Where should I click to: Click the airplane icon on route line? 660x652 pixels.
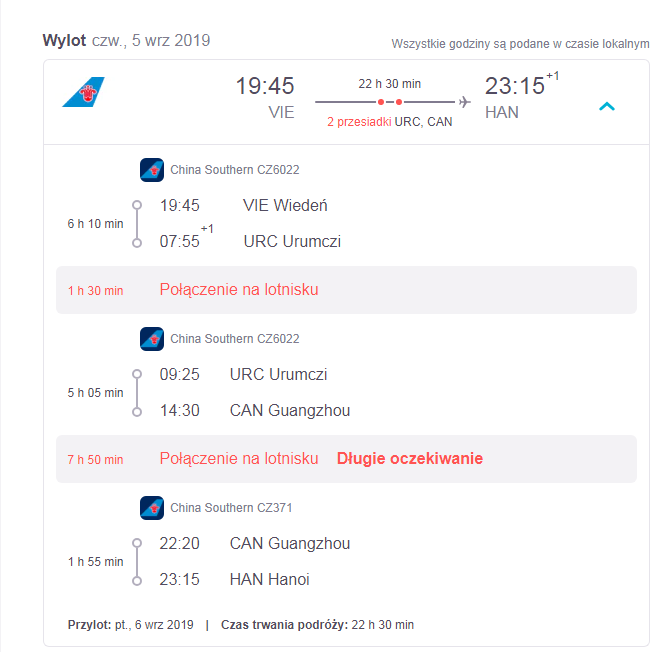(465, 102)
